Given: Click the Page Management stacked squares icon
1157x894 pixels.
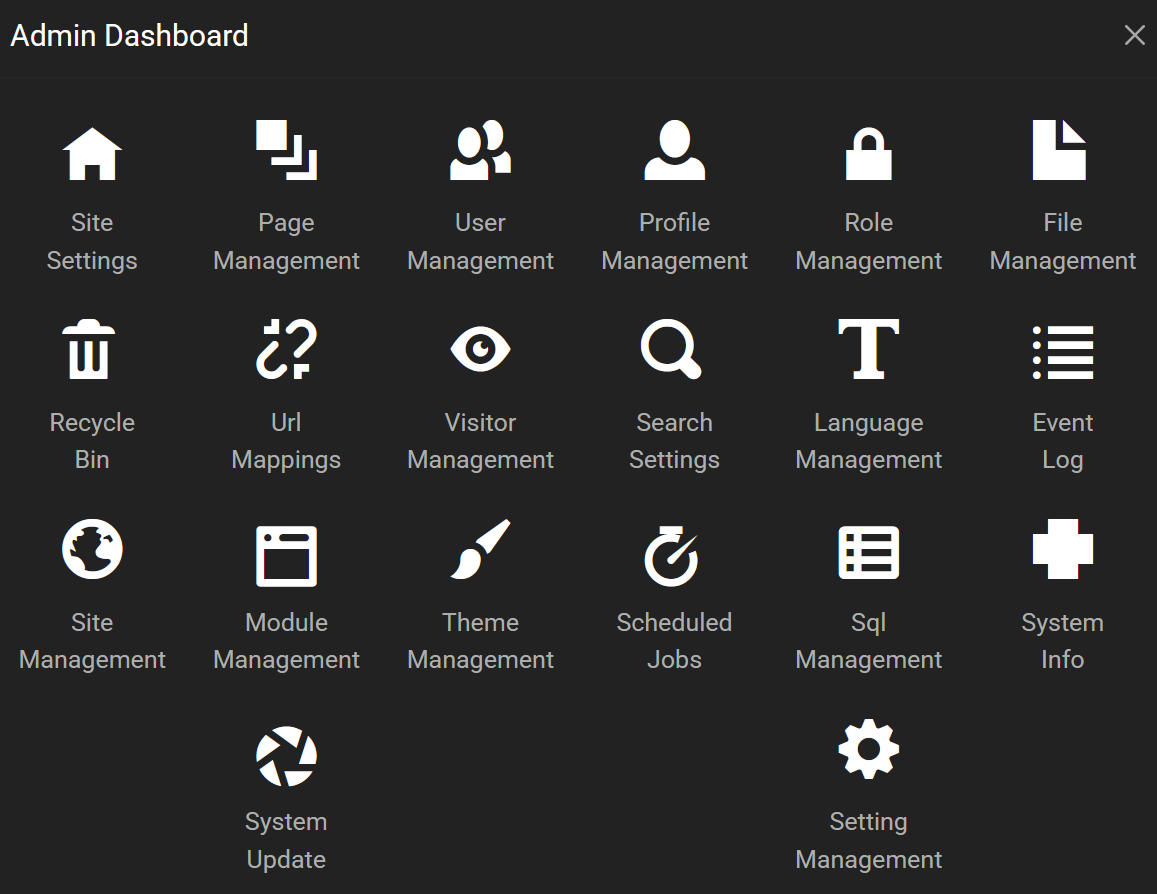Looking at the screenshot, I should [x=286, y=151].
